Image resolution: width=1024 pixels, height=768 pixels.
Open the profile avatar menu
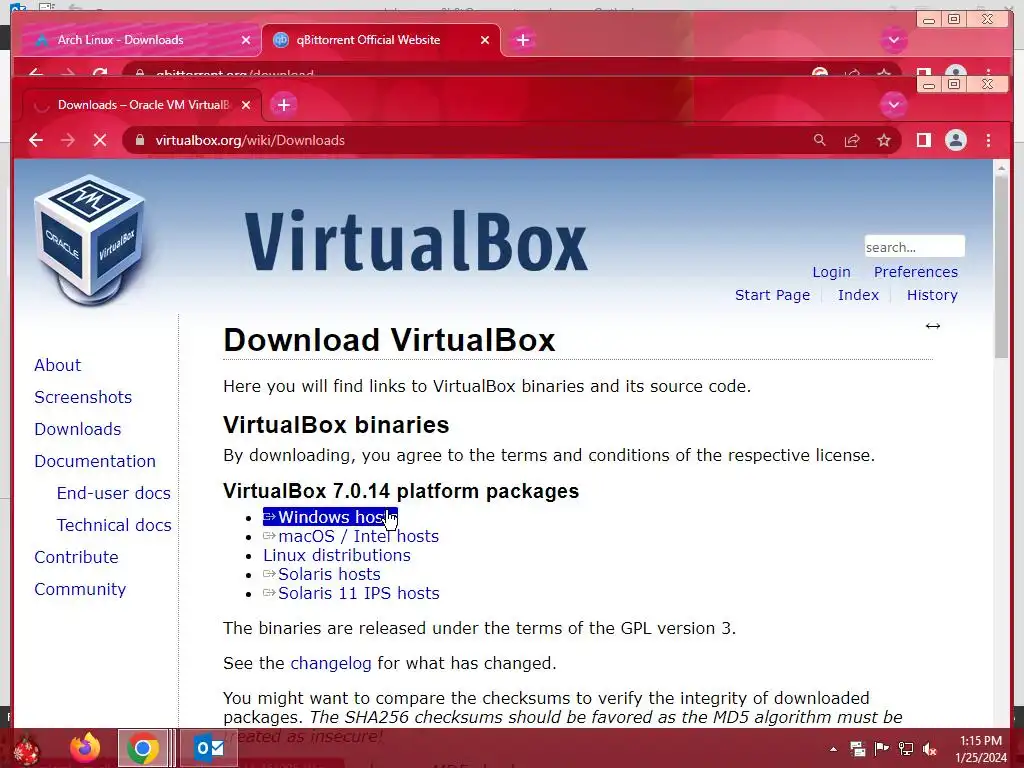955,140
